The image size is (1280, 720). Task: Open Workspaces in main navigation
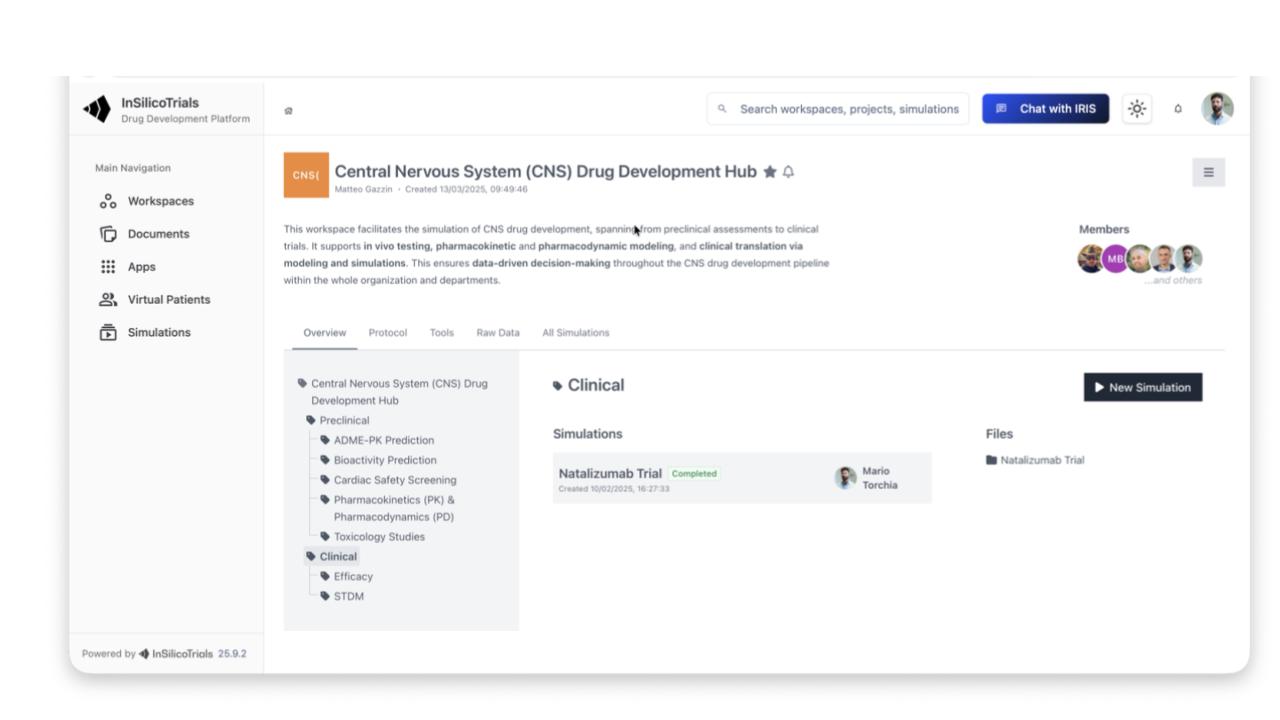pos(160,201)
